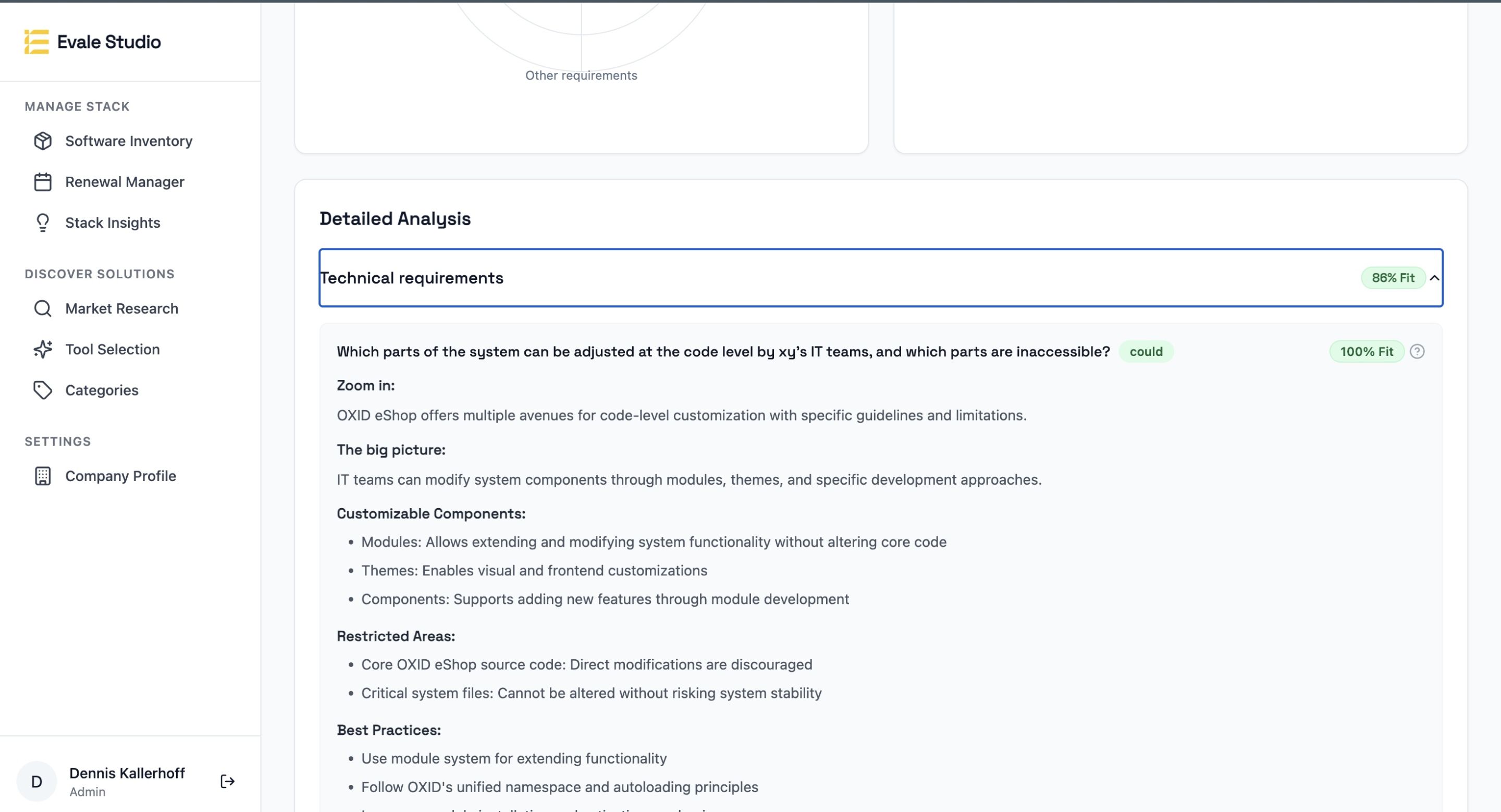Click the 'Zoom in:' subheading
1501x812 pixels.
(x=365, y=386)
